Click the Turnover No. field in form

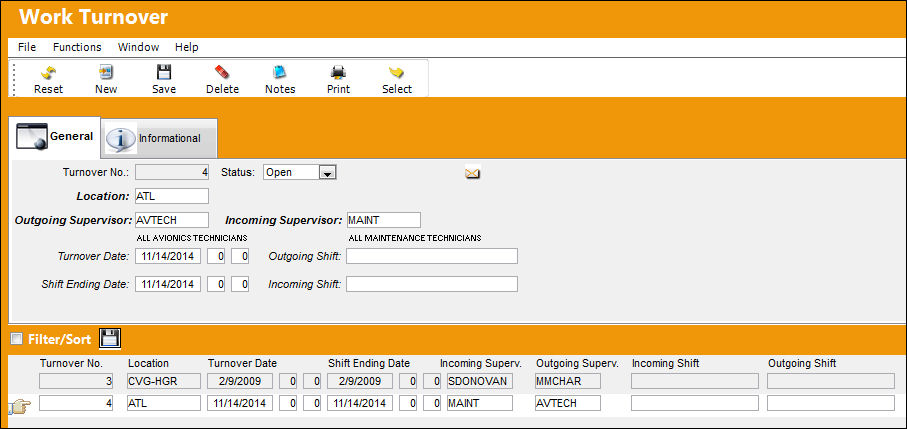click(x=172, y=172)
